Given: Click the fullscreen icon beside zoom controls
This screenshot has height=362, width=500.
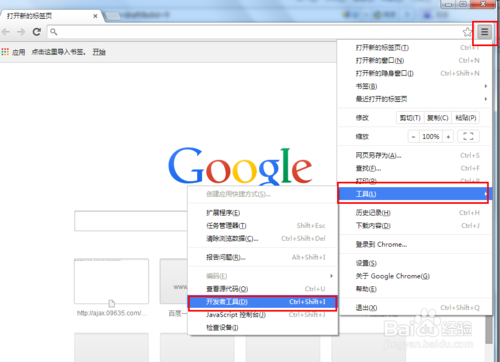Looking at the screenshot, I should 468,136.
